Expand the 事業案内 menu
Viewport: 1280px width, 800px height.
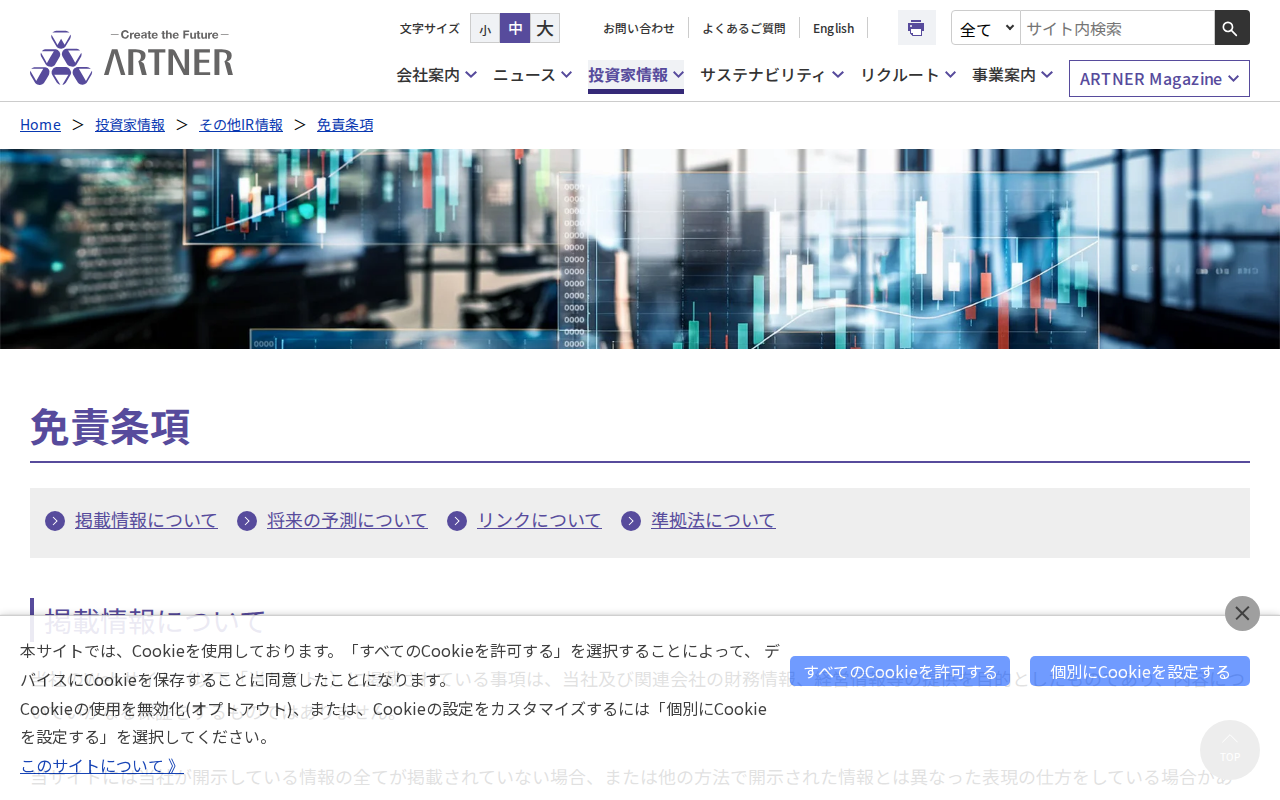[x=1012, y=75]
